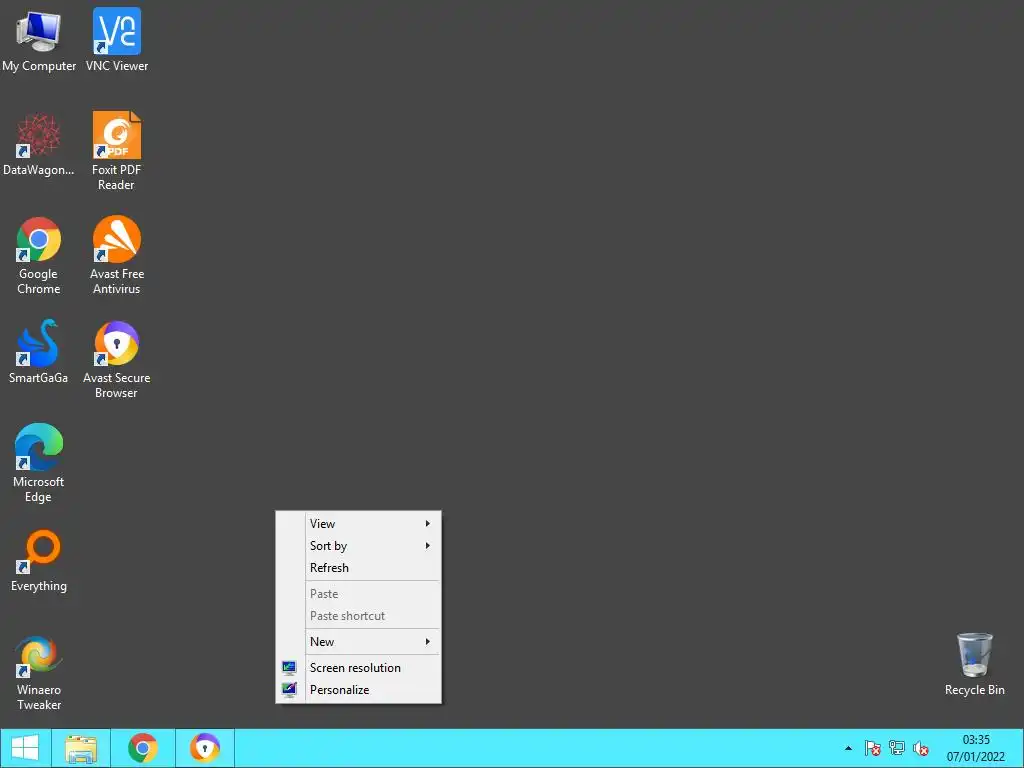
Task: Click the monitor icon beside Screen resolution
Action: pyautogui.click(x=289, y=667)
